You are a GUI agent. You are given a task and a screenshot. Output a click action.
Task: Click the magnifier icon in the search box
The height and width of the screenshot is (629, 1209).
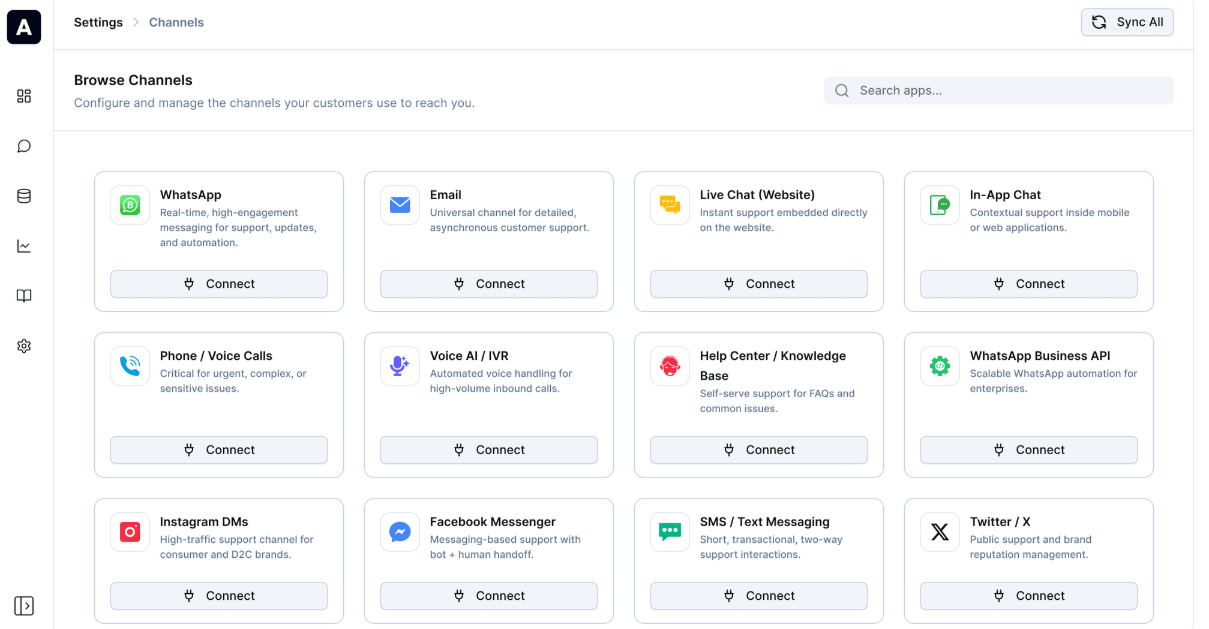click(842, 90)
